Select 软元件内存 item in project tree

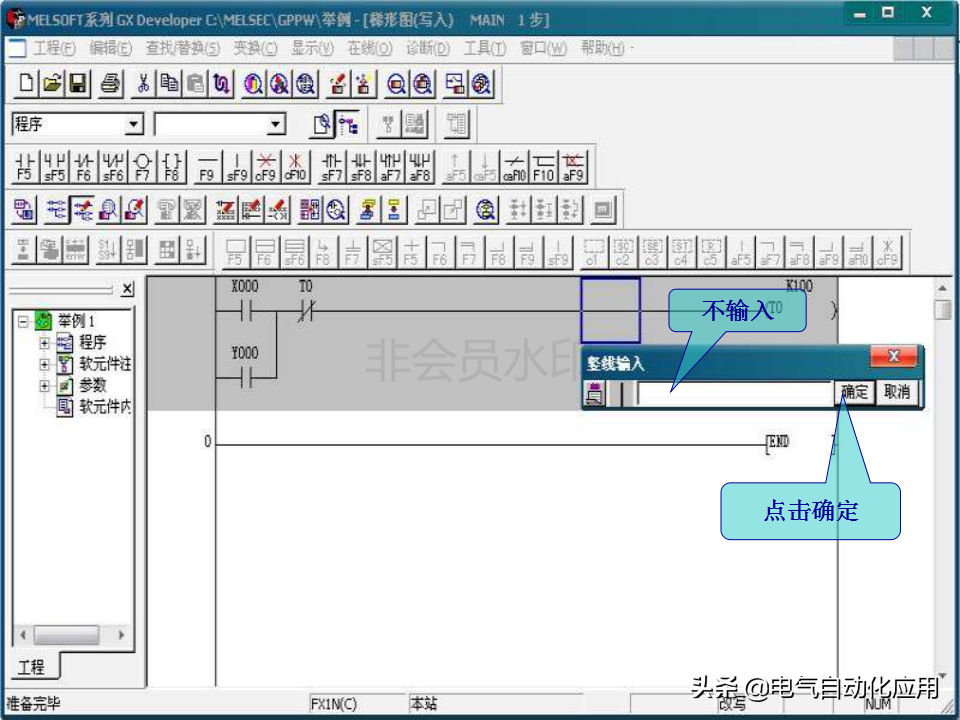pos(105,407)
